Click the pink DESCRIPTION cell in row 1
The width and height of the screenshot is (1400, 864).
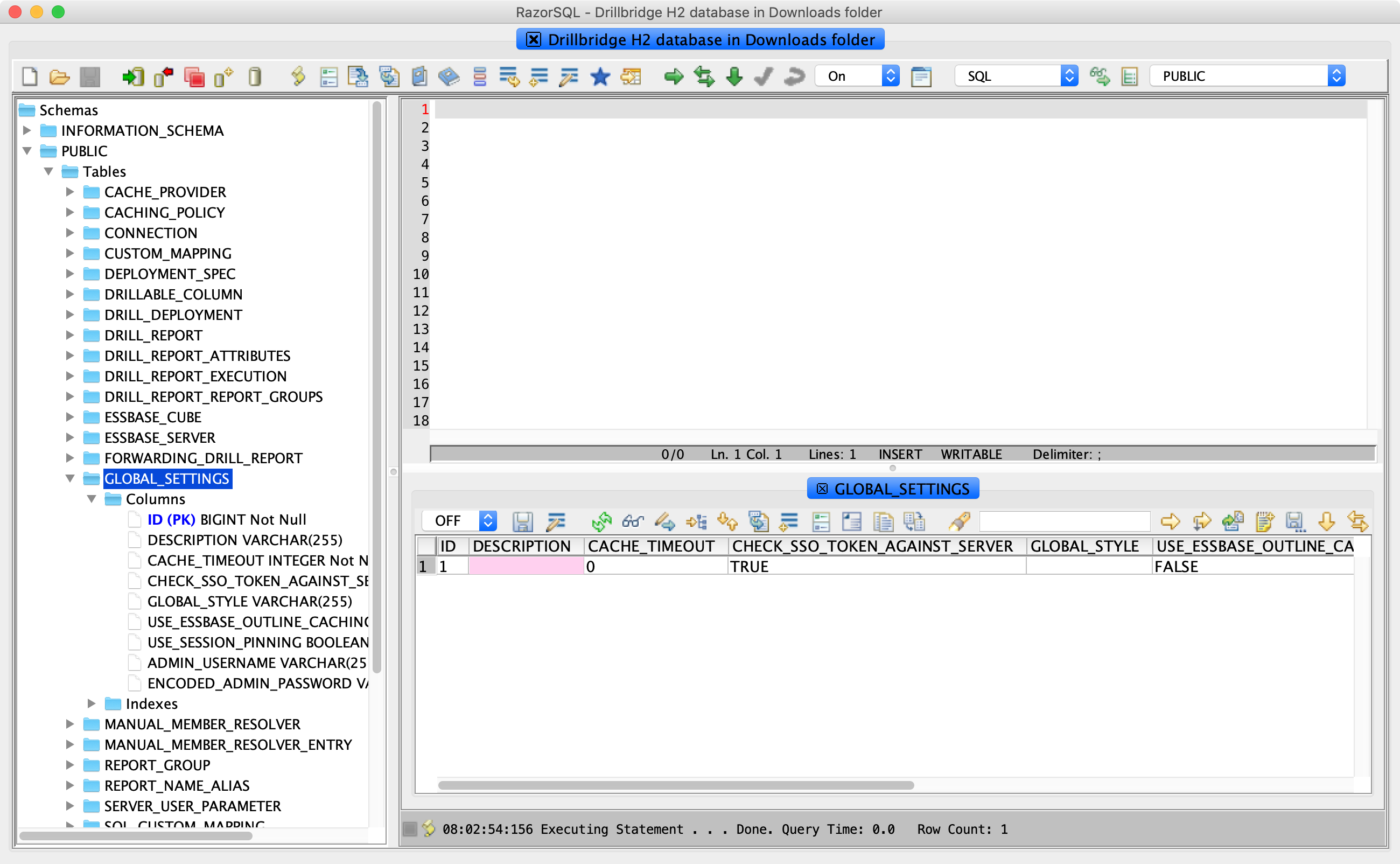(526, 566)
